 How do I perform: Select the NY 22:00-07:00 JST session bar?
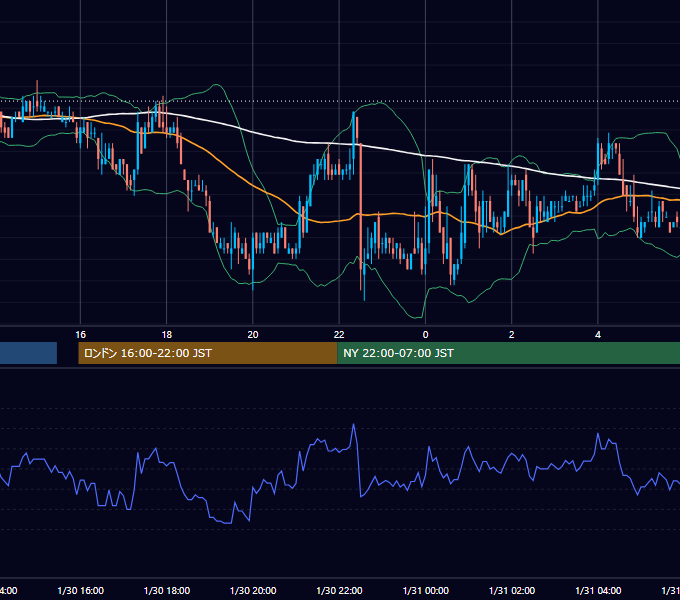click(x=508, y=353)
